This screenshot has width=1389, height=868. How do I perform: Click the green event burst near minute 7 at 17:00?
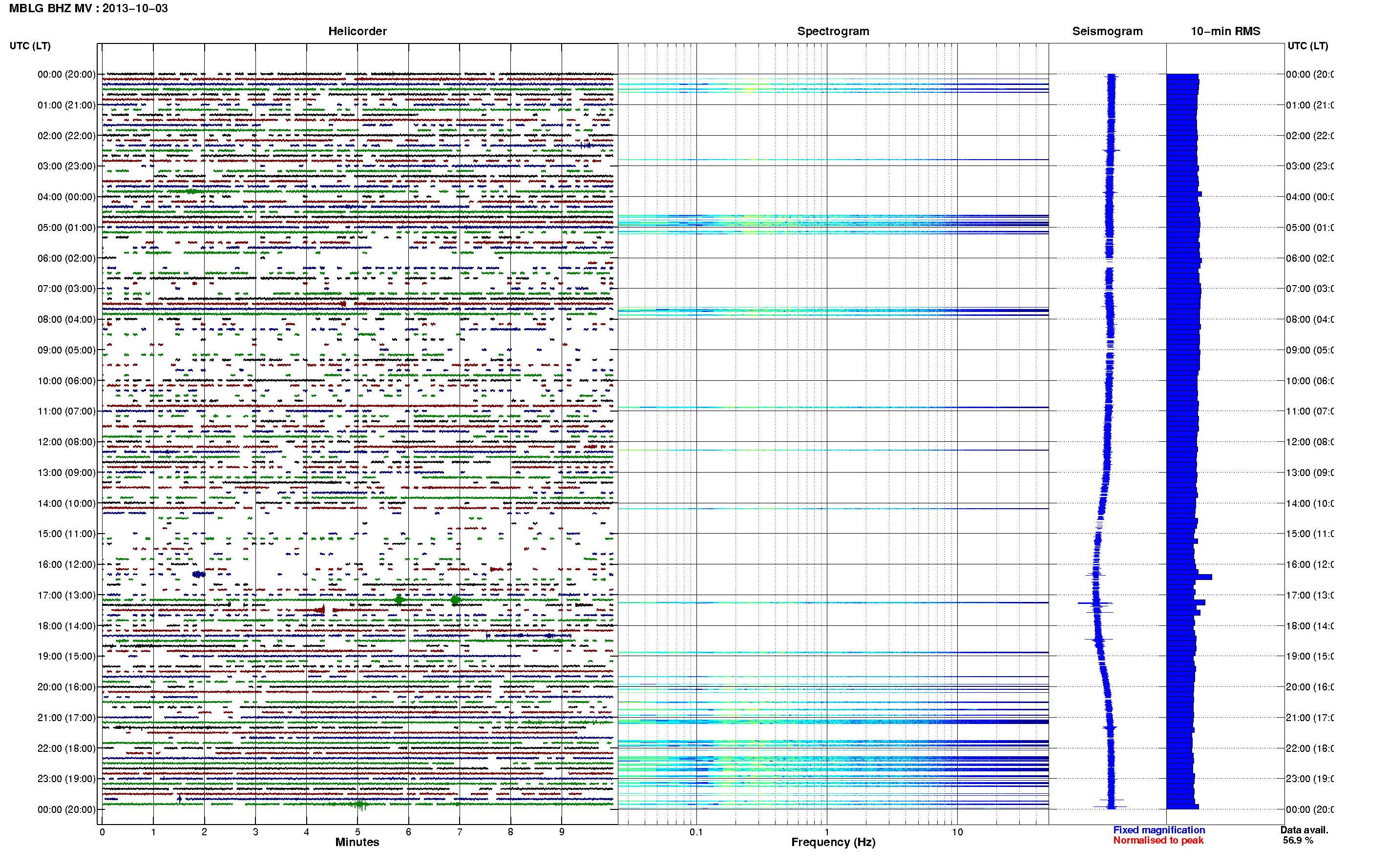tap(455, 600)
